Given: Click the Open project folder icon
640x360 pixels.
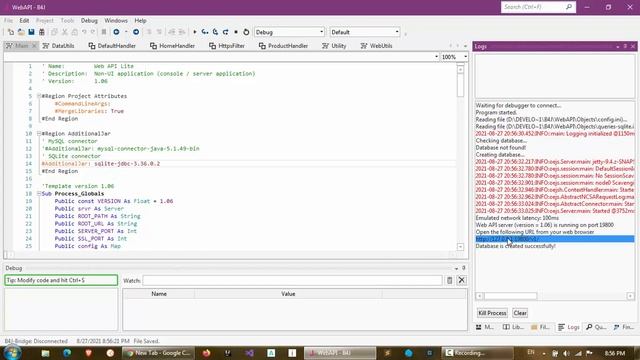Looking at the screenshot, I should 21,32.
